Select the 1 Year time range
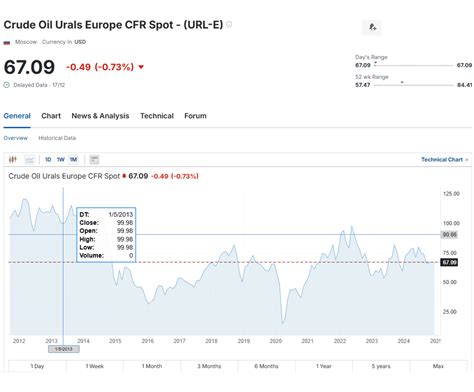Screen dimensions: 474x392 (324, 366)
